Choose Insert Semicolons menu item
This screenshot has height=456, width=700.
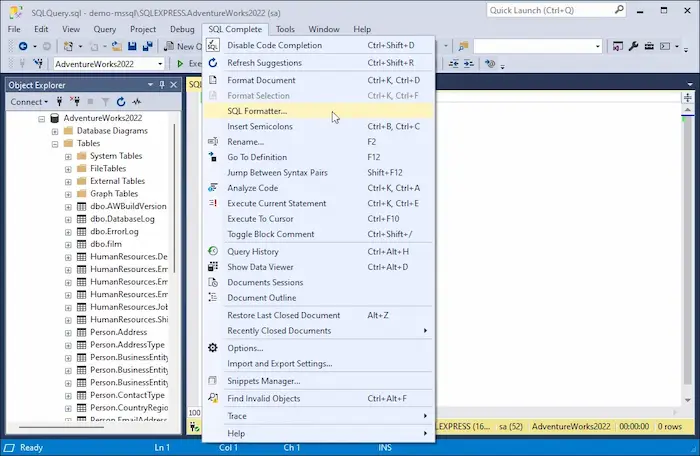coord(319,126)
